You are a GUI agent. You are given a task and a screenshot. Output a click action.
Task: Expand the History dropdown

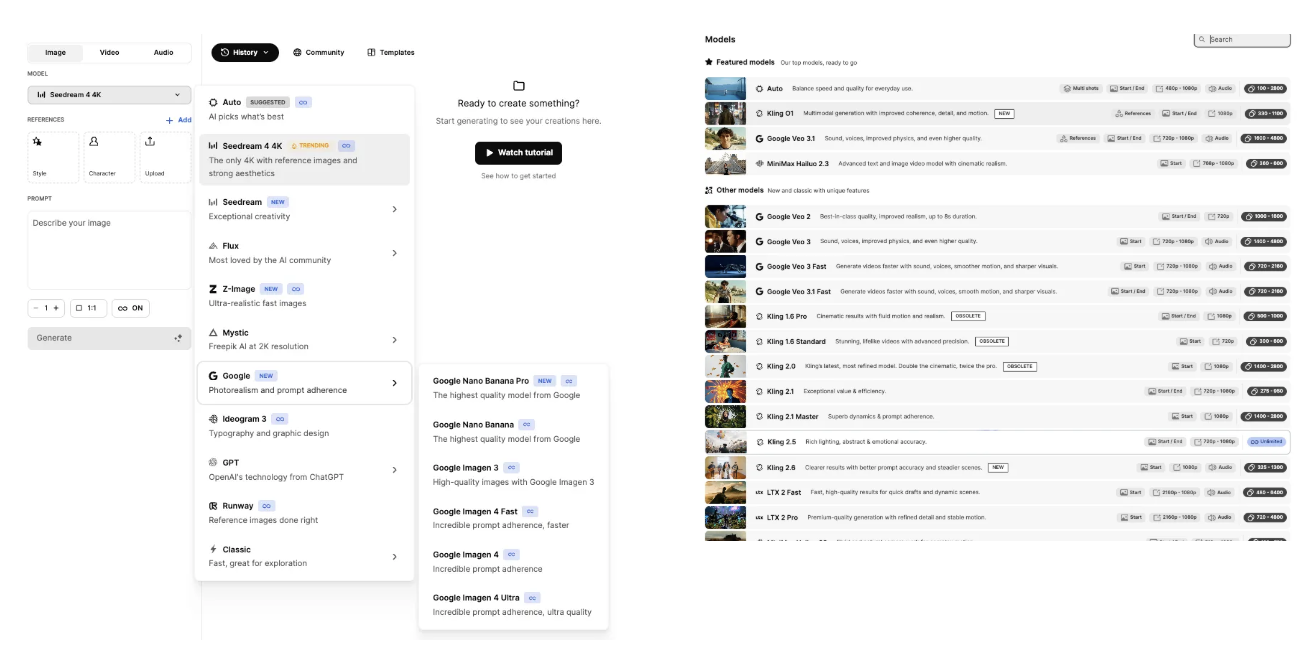tap(245, 52)
